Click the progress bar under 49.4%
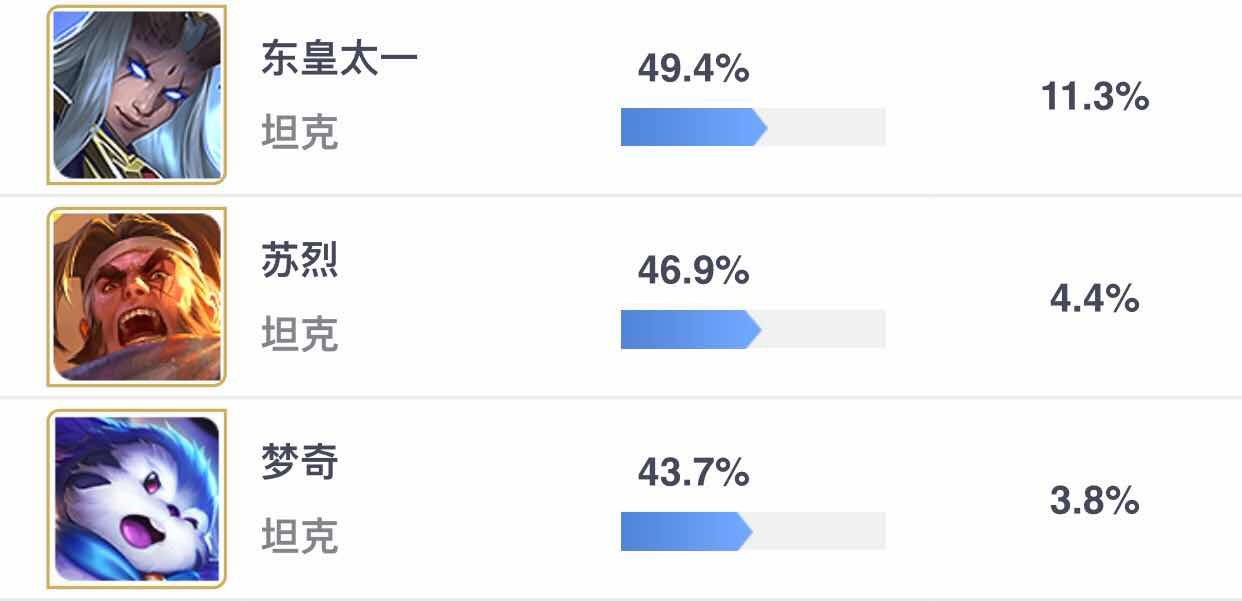 (x=753, y=127)
